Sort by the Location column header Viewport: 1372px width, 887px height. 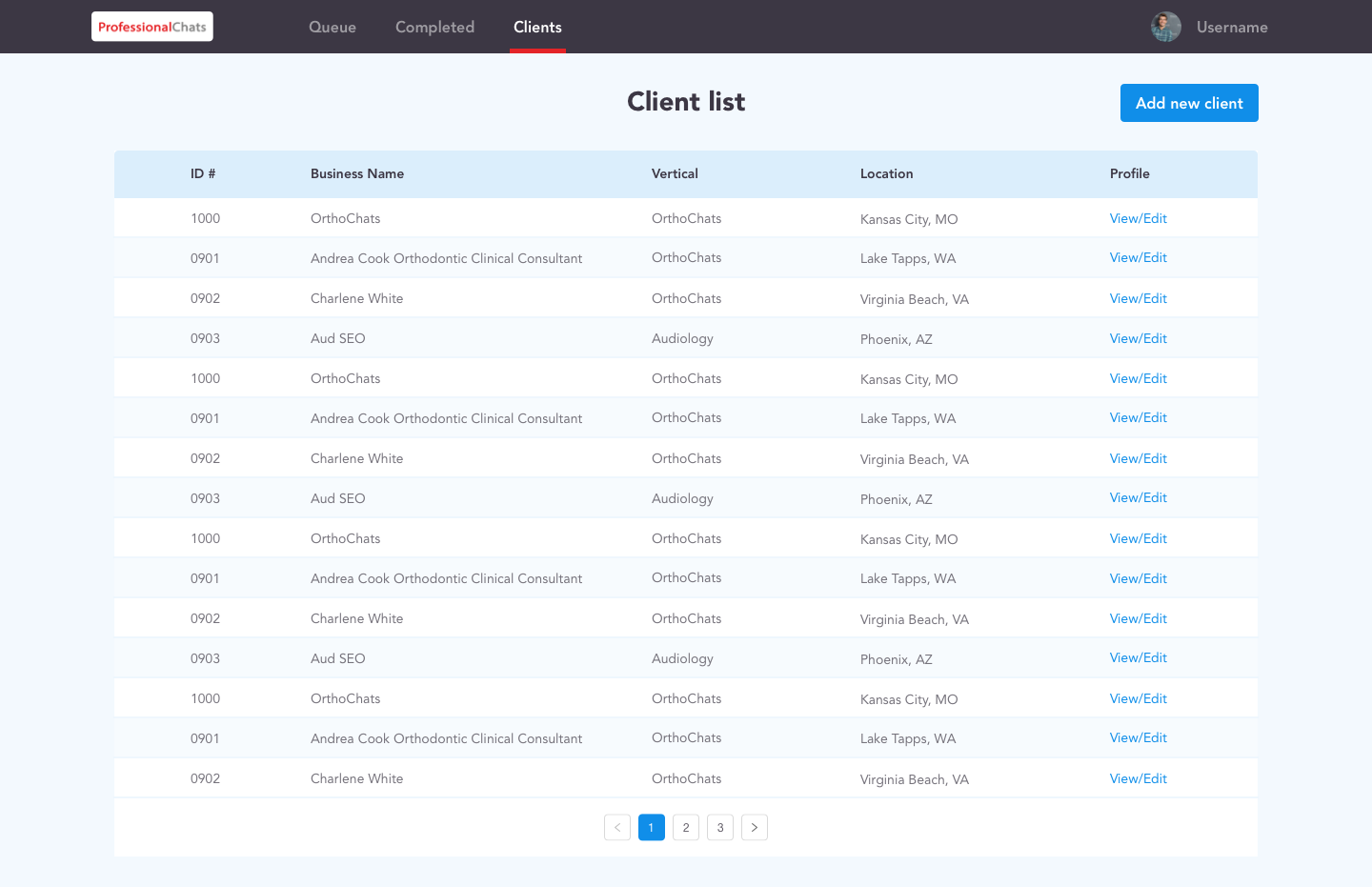[x=886, y=173]
